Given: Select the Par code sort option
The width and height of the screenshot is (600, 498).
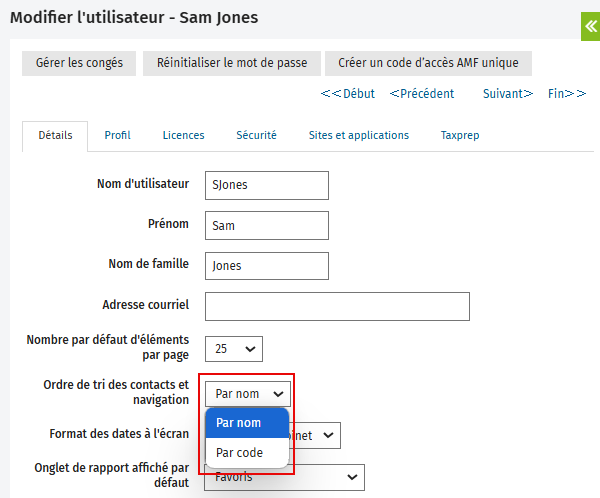Looking at the screenshot, I should 240,453.
